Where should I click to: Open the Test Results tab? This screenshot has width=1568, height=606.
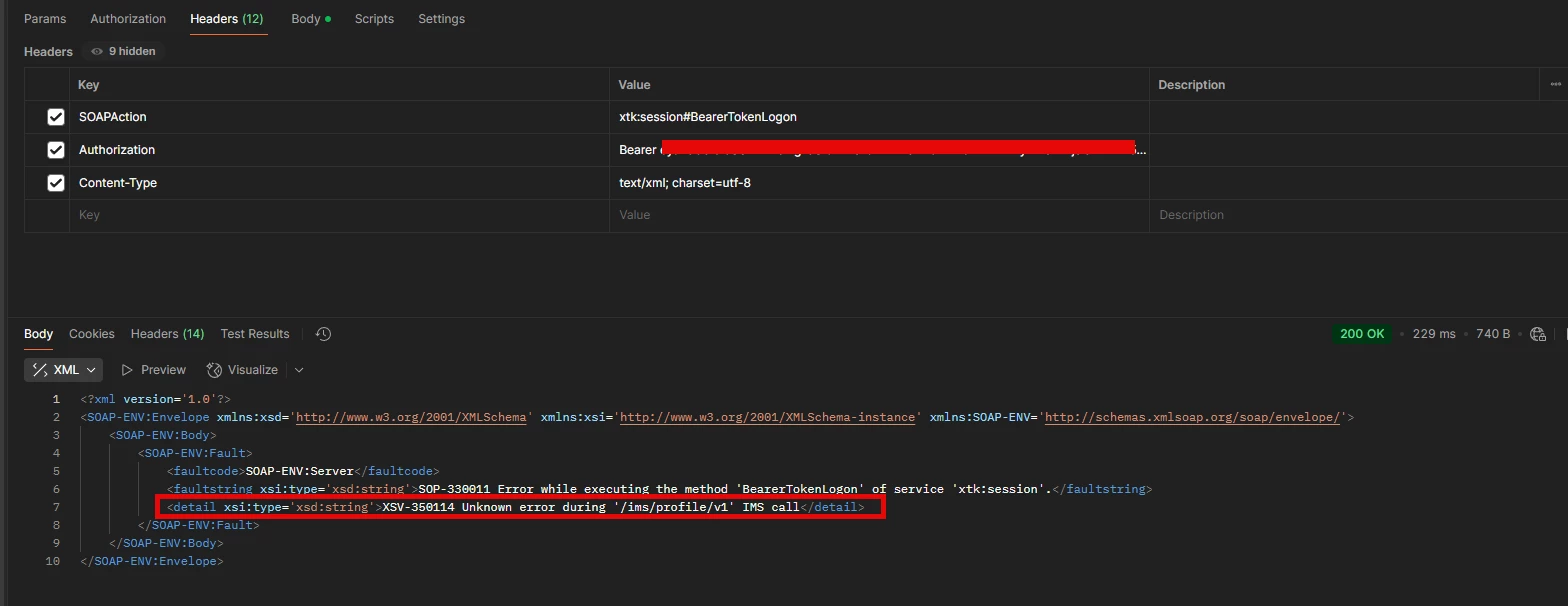pyautogui.click(x=255, y=334)
